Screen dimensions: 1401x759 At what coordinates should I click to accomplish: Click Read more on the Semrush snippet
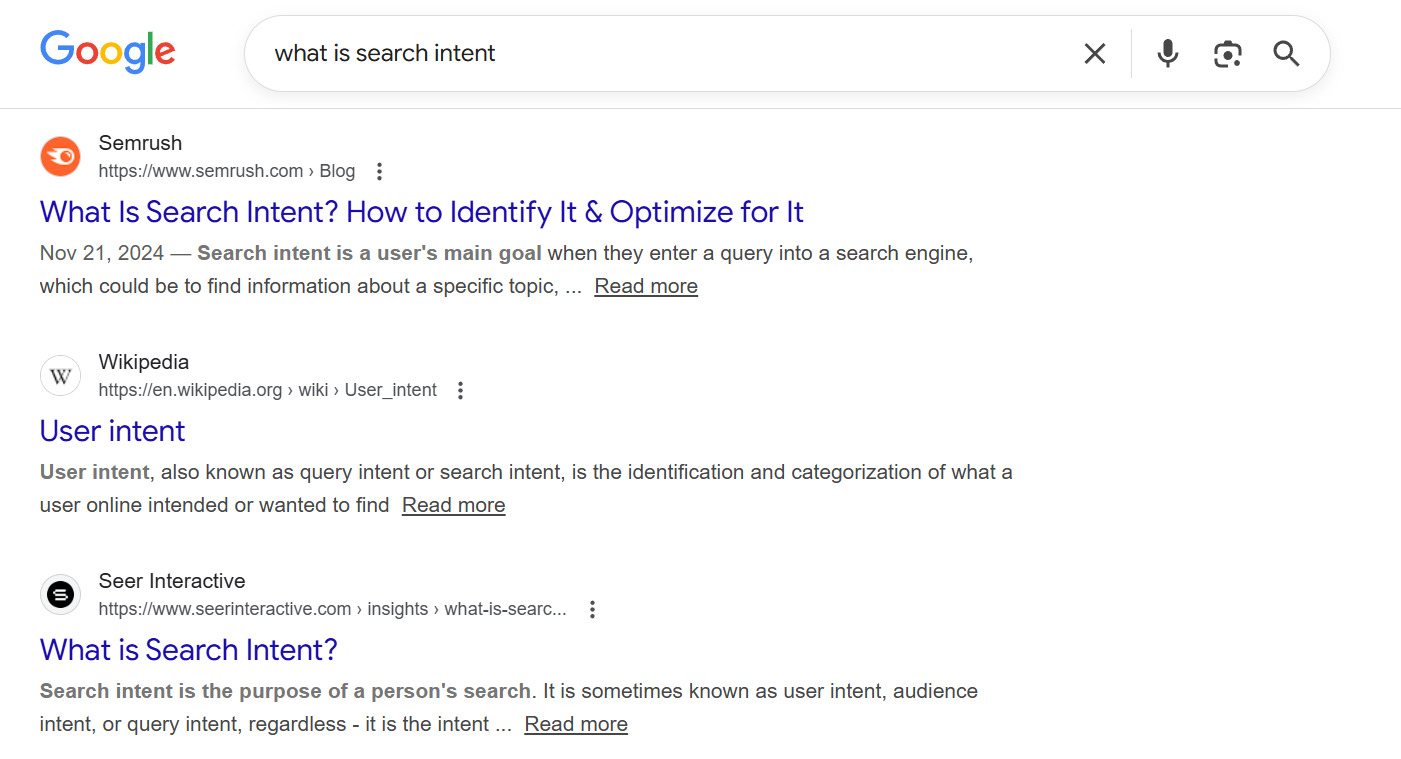coord(645,286)
